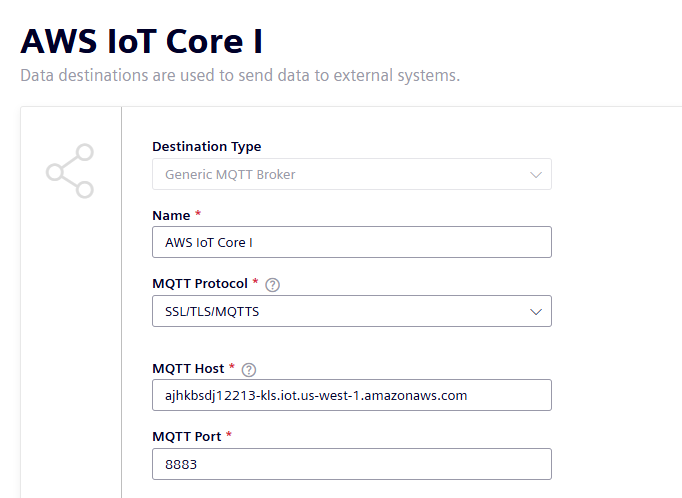Click the Data destinations description subtitle
This screenshot has height=498, width=682.
pos(240,75)
